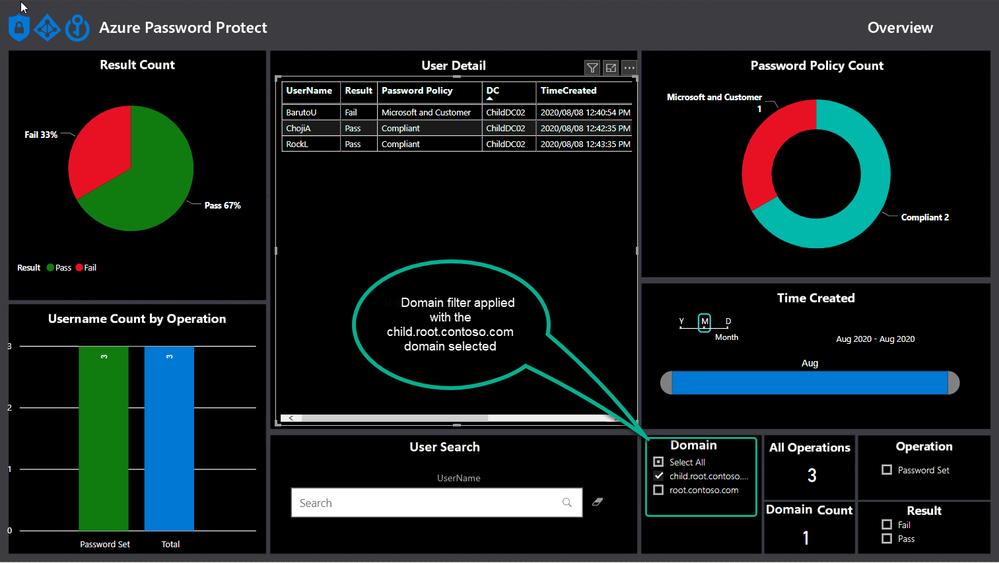Click the Fail result cell for BarutoU
This screenshot has height=563, width=999.
pos(359,112)
